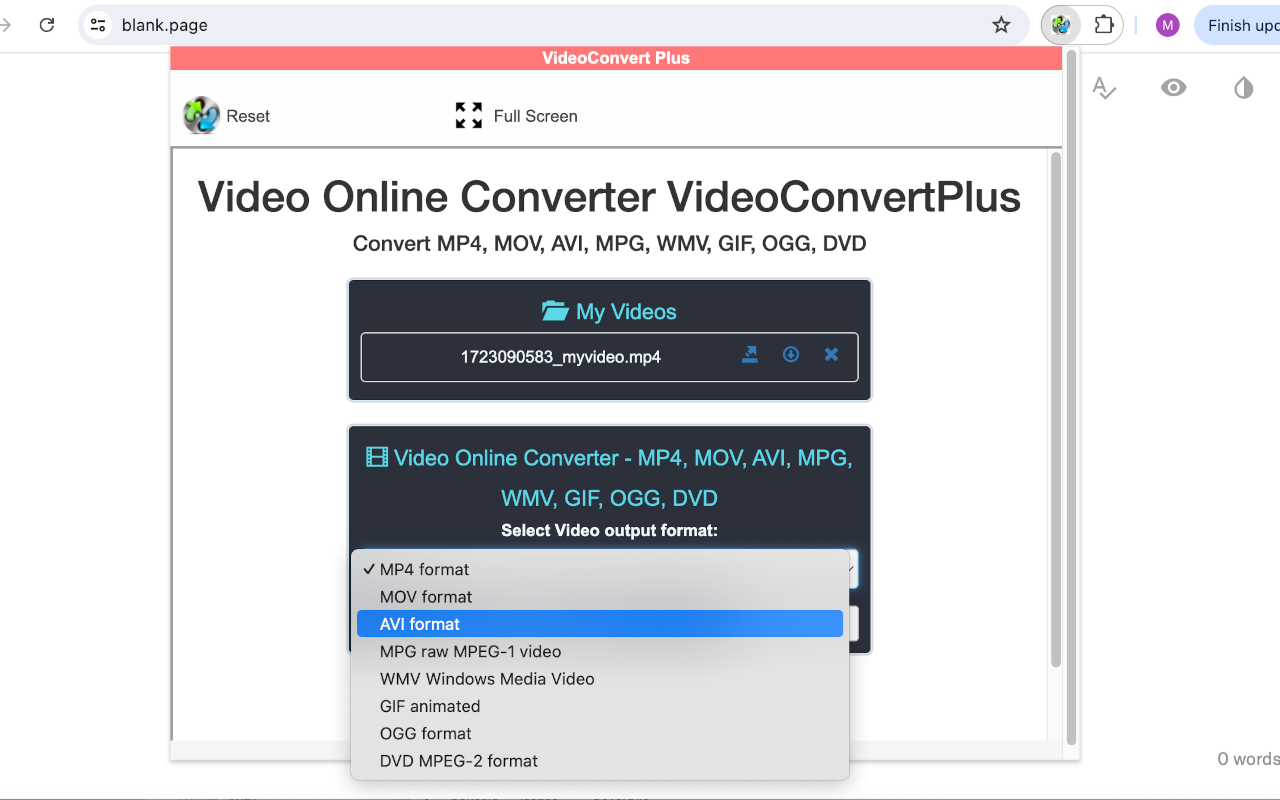Pick MPG raw MPEG-1 video option
The image size is (1280, 800).
600,651
